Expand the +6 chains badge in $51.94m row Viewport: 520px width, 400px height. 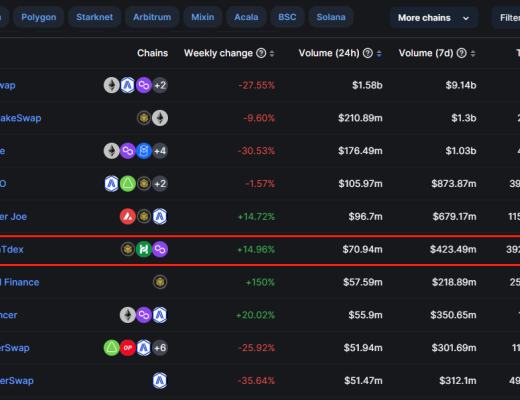click(160, 348)
